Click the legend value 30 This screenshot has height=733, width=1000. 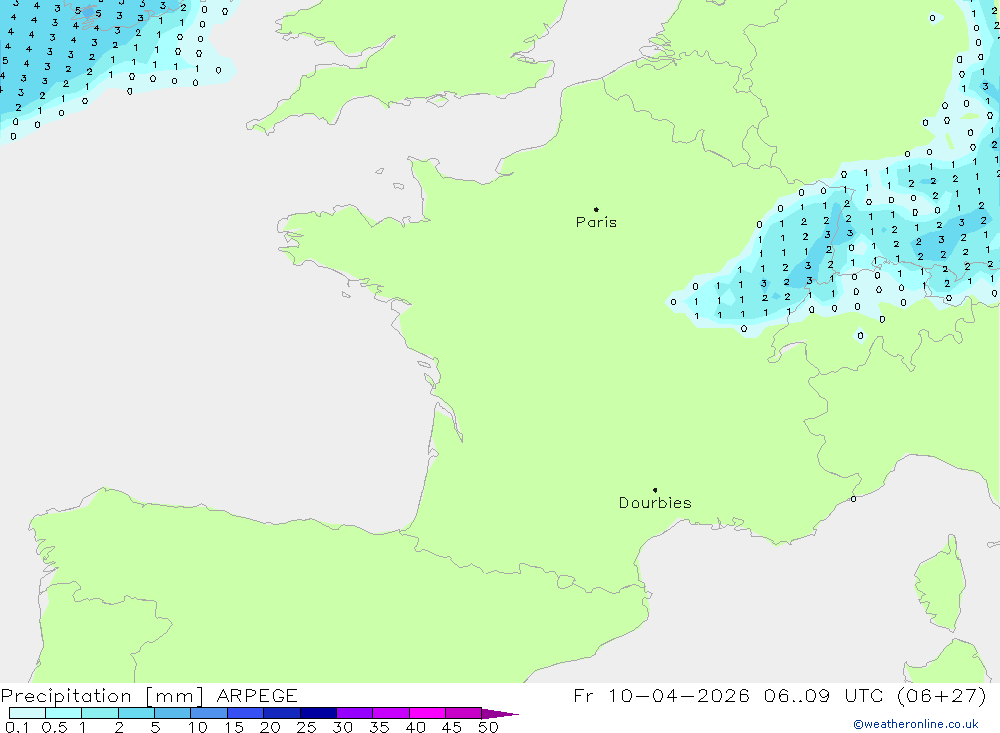[343, 727]
